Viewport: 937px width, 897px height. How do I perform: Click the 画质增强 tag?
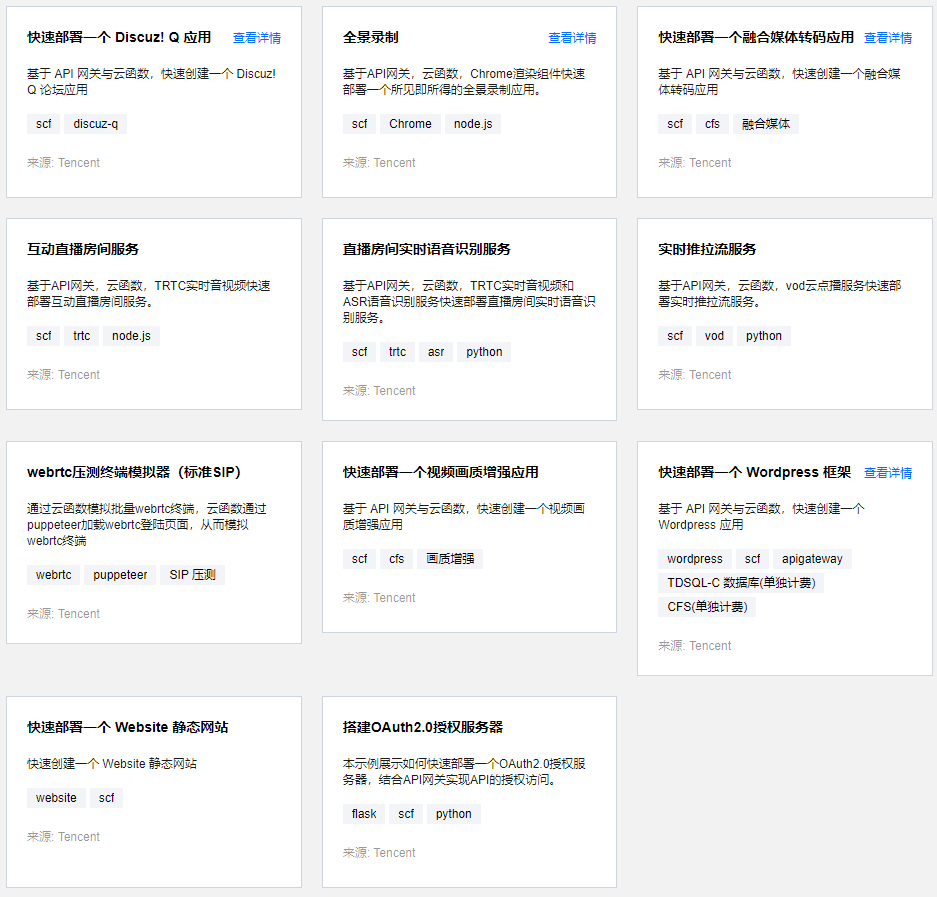[x=450, y=559]
